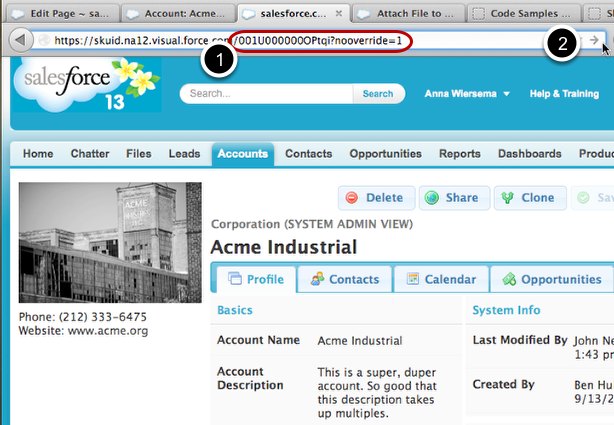Go to the Chatter navigation tab
This screenshot has width=614, height=425.
coord(90,154)
